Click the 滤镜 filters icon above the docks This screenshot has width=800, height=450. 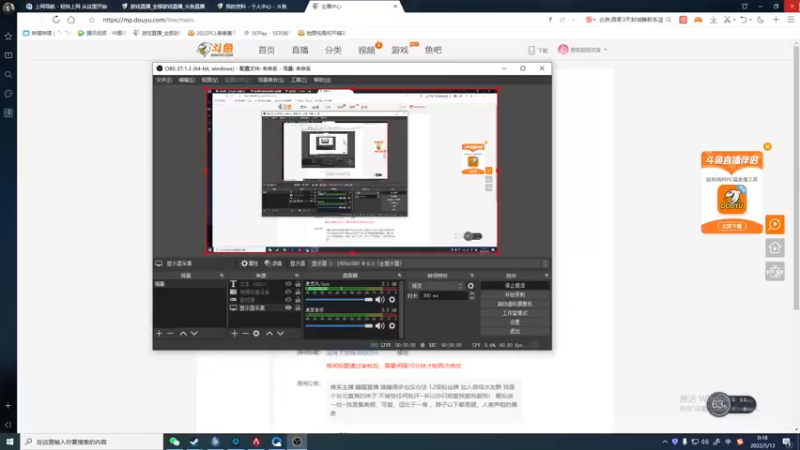click(273, 263)
